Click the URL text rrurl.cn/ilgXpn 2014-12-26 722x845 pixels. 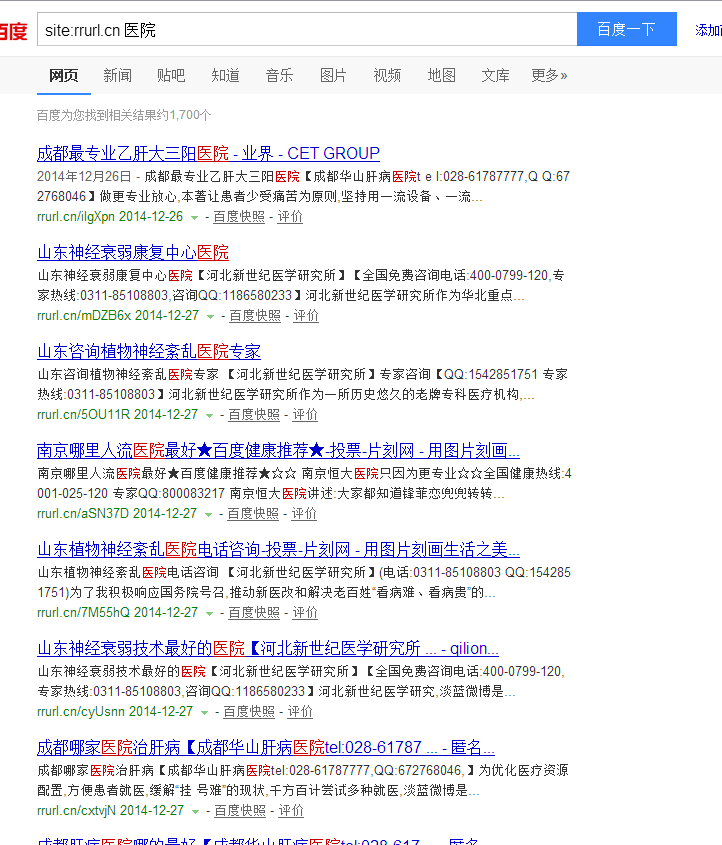coord(110,217)
